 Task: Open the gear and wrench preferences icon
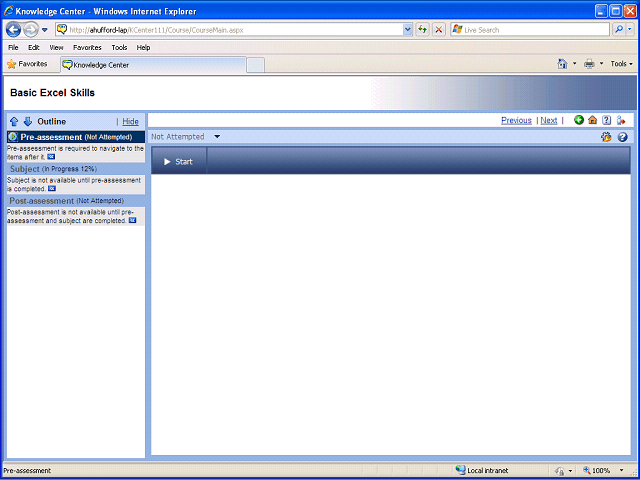[x=606, y=137]
